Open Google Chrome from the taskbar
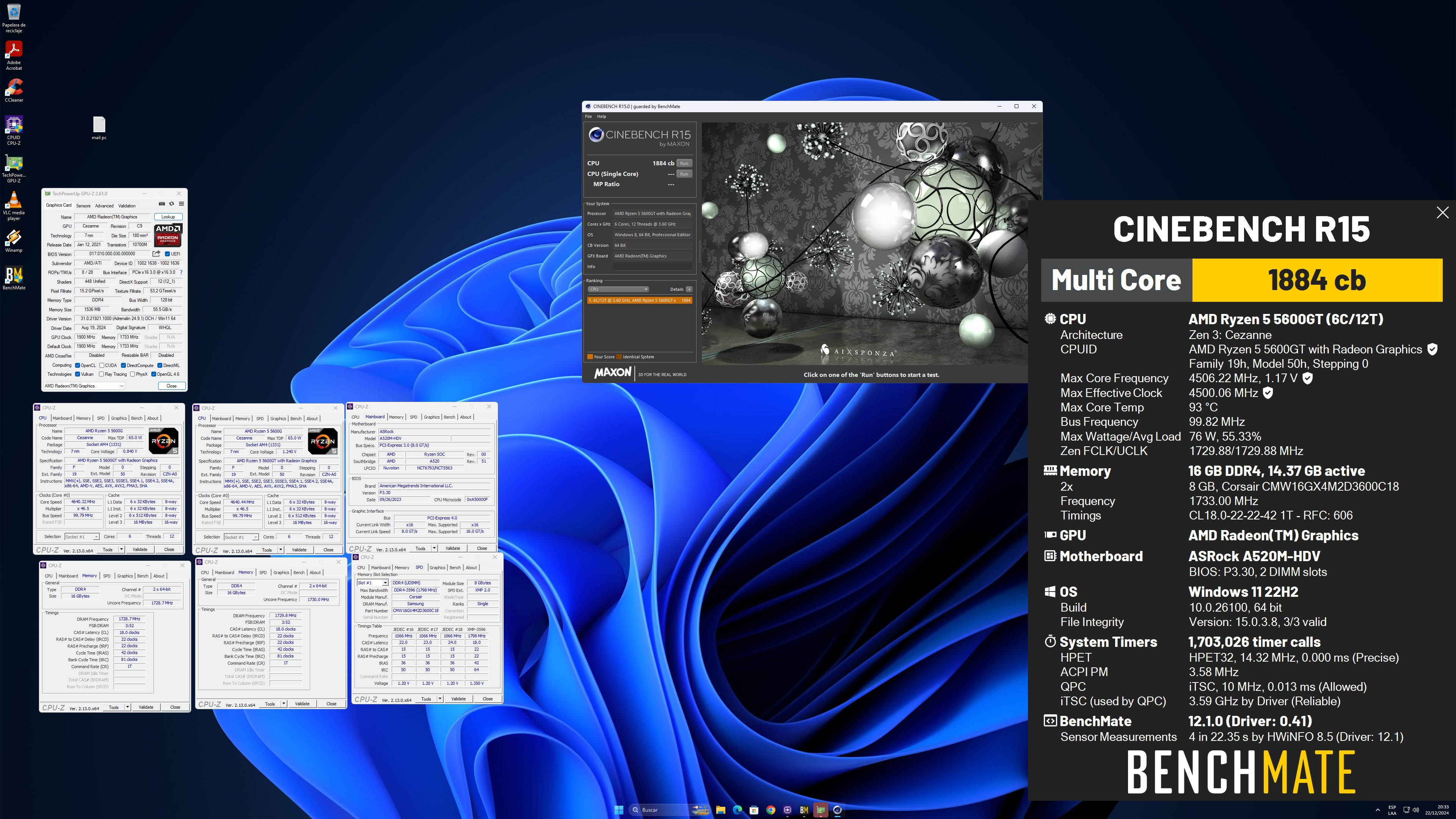Viewport: 1456px width, 819px height. pyautogui.click(x=770, y=810)
